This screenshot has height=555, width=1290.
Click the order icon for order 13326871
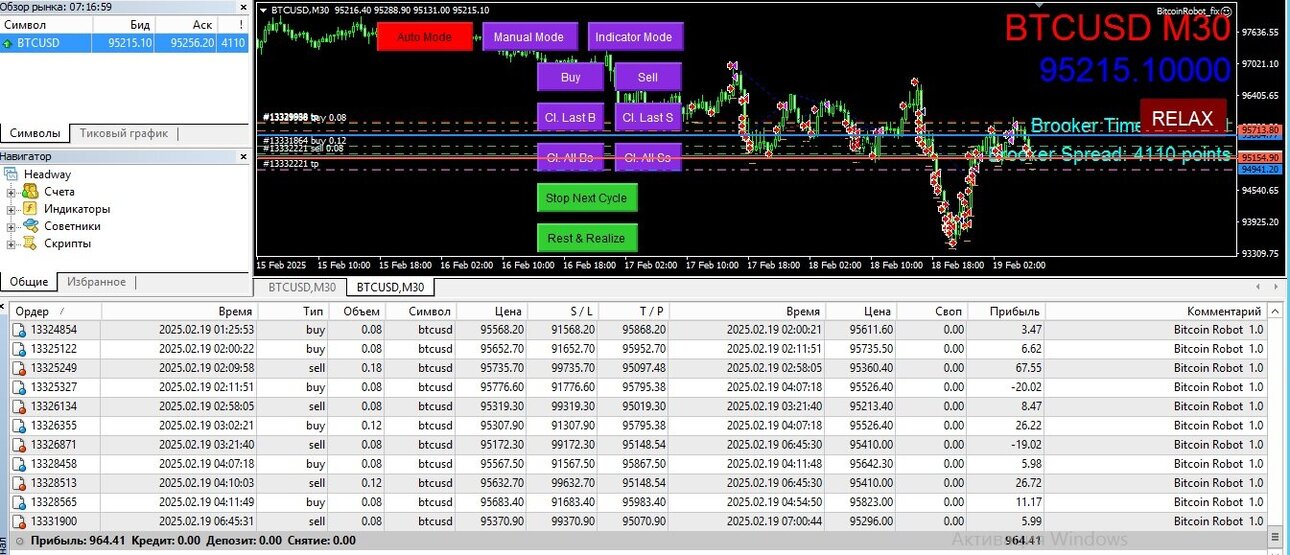pos(19,444)
